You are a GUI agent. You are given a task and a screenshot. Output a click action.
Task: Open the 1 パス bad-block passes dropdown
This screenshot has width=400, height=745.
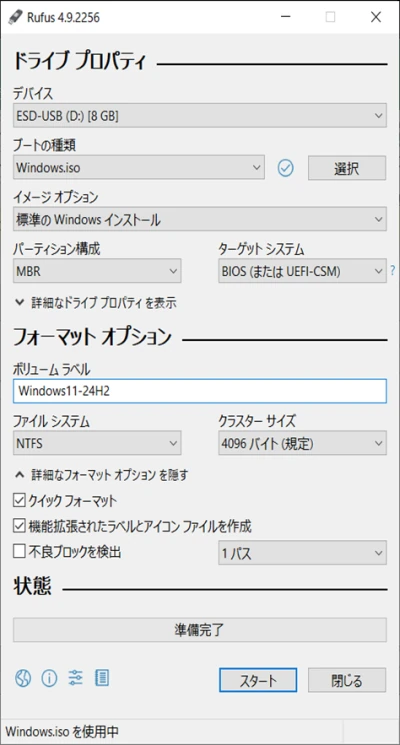302,553
